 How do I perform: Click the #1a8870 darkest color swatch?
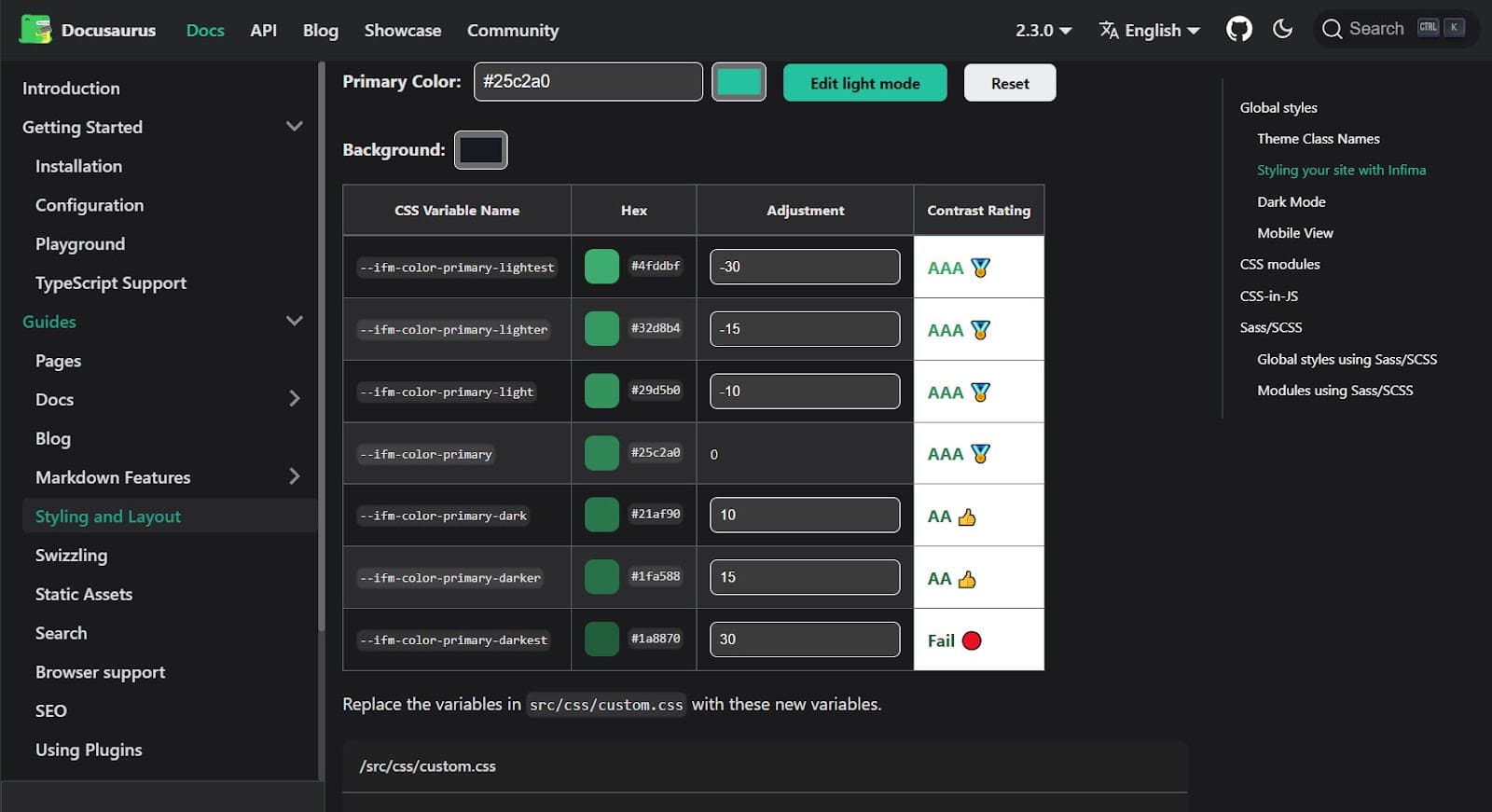point(601,640)
